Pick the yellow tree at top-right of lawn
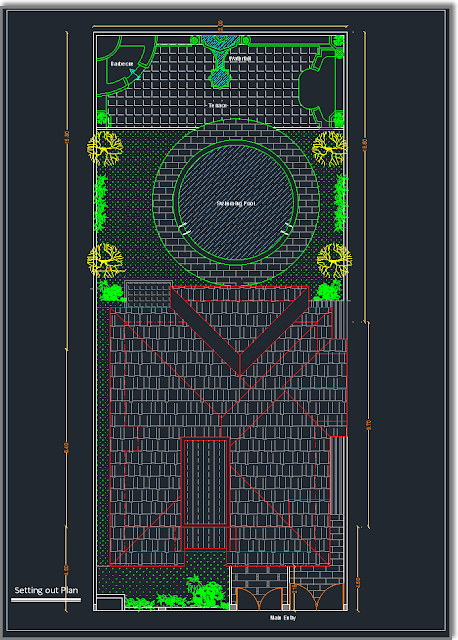The image size is (458, 640). 330,148
